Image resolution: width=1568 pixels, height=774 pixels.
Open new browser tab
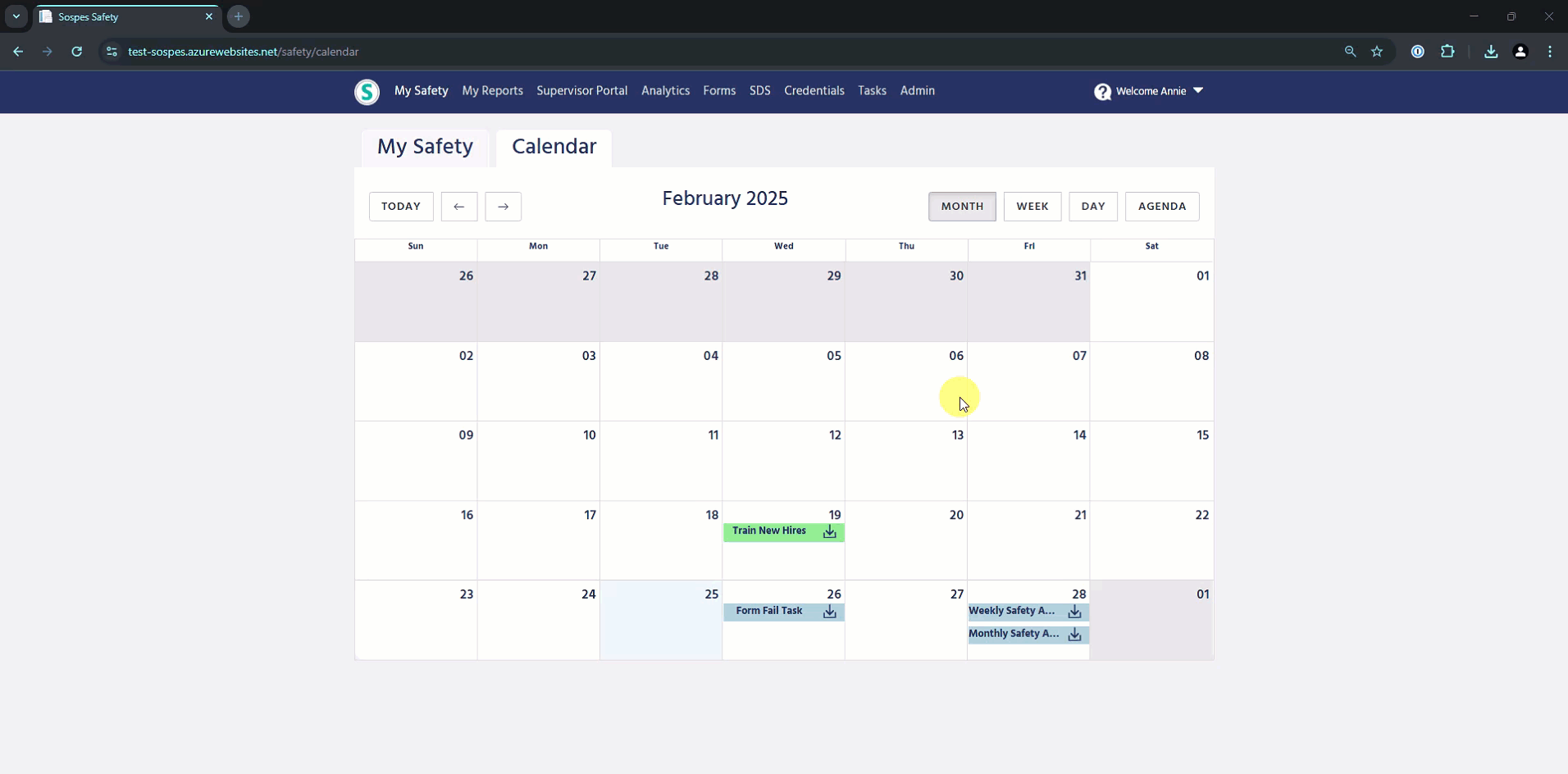point(238,16)
